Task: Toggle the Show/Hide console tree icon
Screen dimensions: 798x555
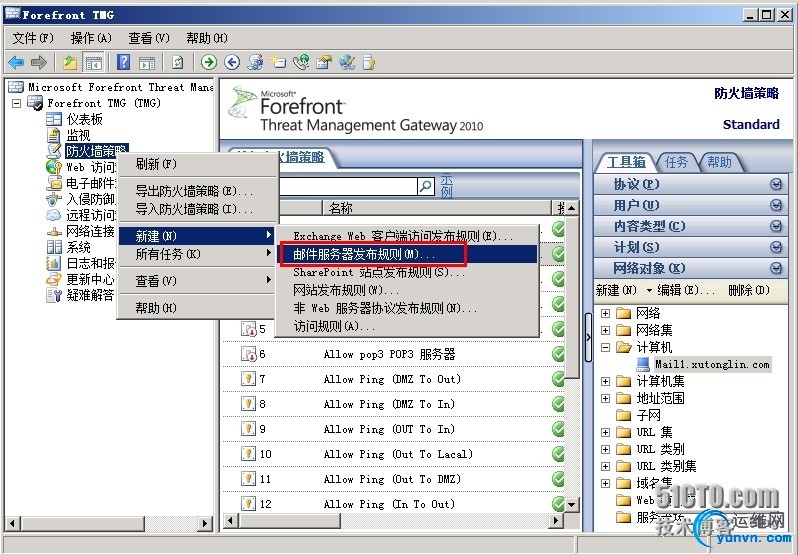Action: [x=94, y=63]
